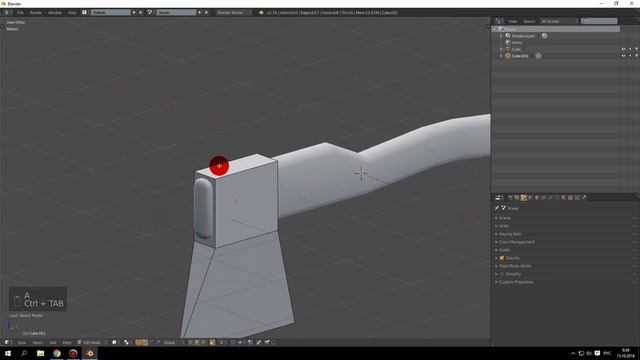Open Render Layers properties tab
The height and width of the screenshot is (360, 640).
pos(517,198)
